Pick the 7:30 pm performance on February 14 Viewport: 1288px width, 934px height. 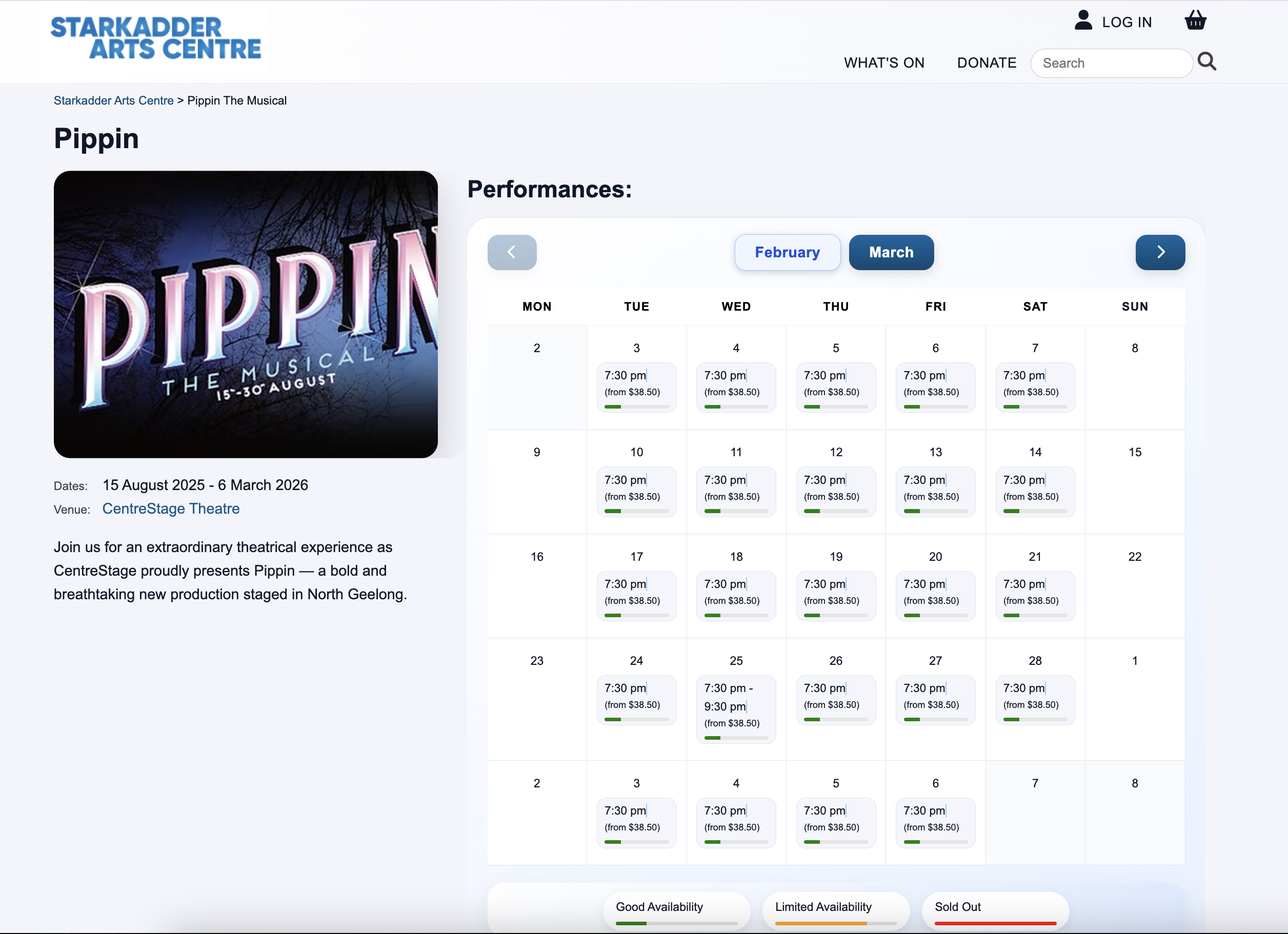pyautogui.click(x=1035, y=492)
